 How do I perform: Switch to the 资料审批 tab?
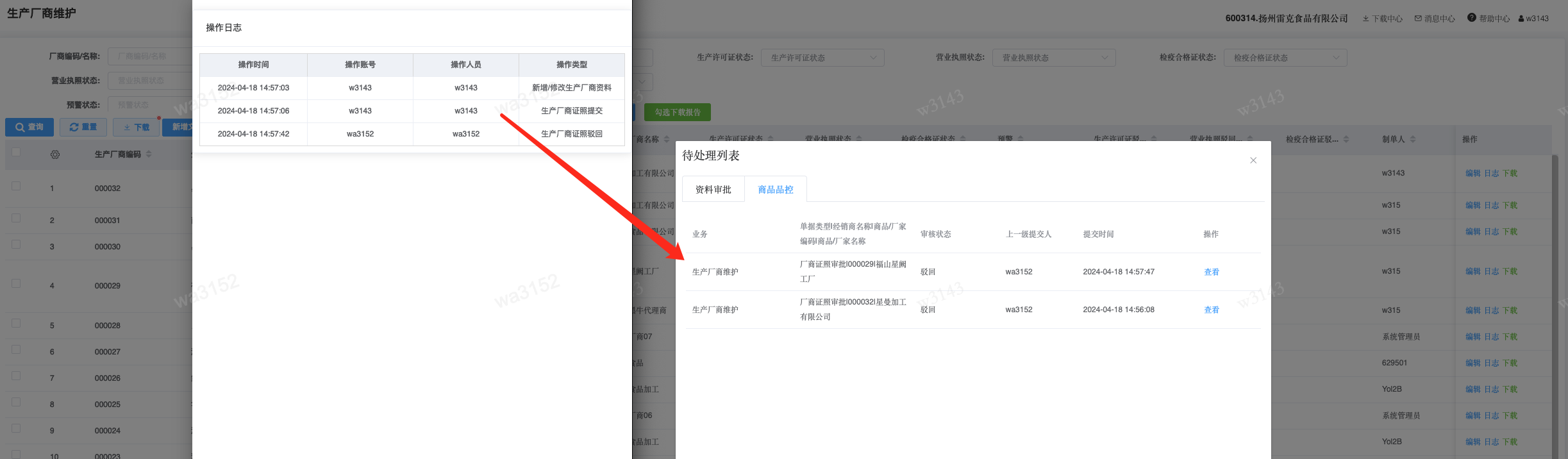713,190
